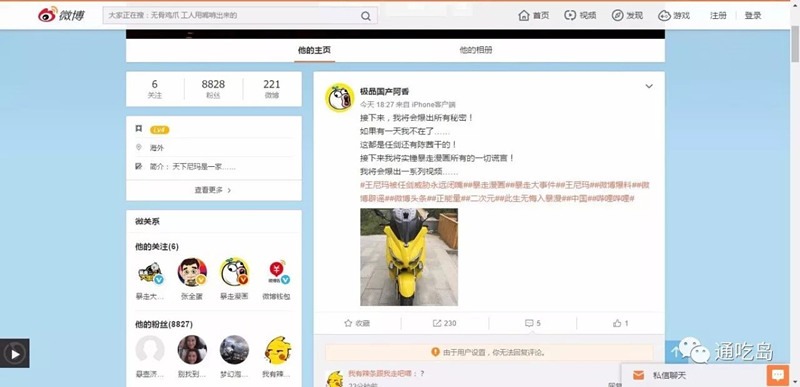The height and width of the screenshot is (387, 800).
Task: Open 游戏 games navigation item
Action: tap(674, 15)
